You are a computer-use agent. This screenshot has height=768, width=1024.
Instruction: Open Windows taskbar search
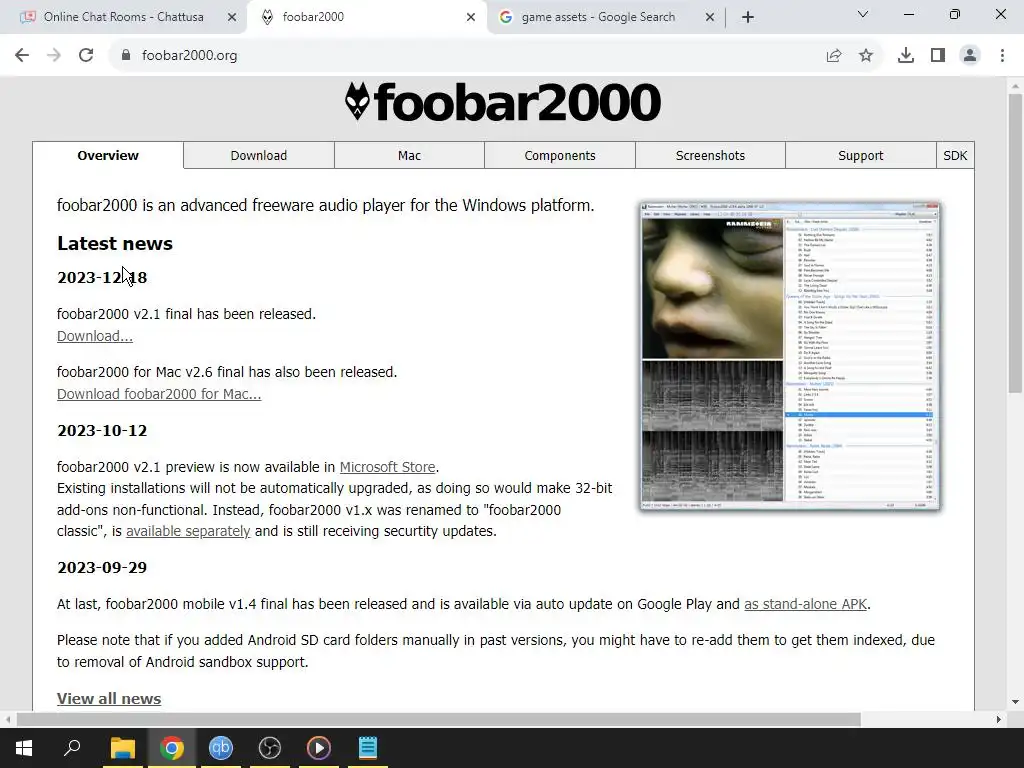(x=72, y=748)
